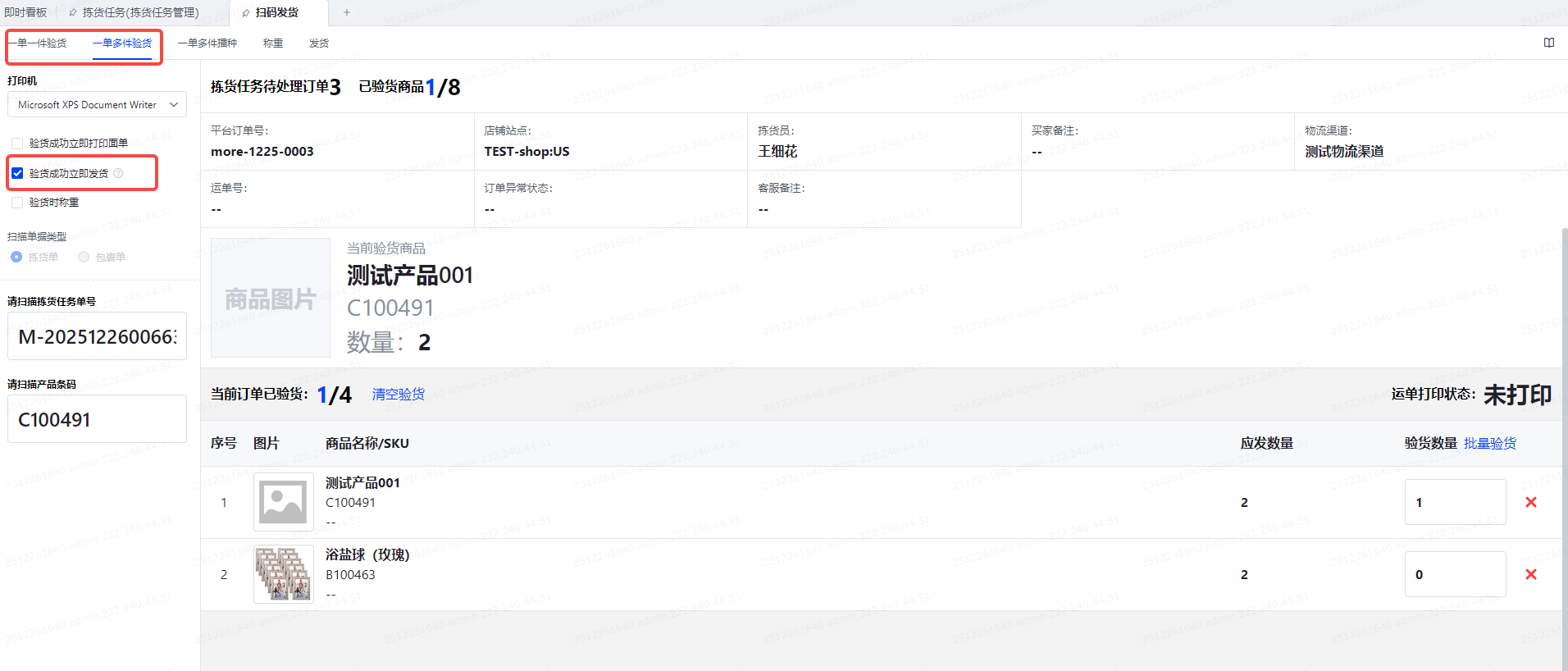Remove row 浴盐球 (玫瑰) with red X

point(1530,574)
